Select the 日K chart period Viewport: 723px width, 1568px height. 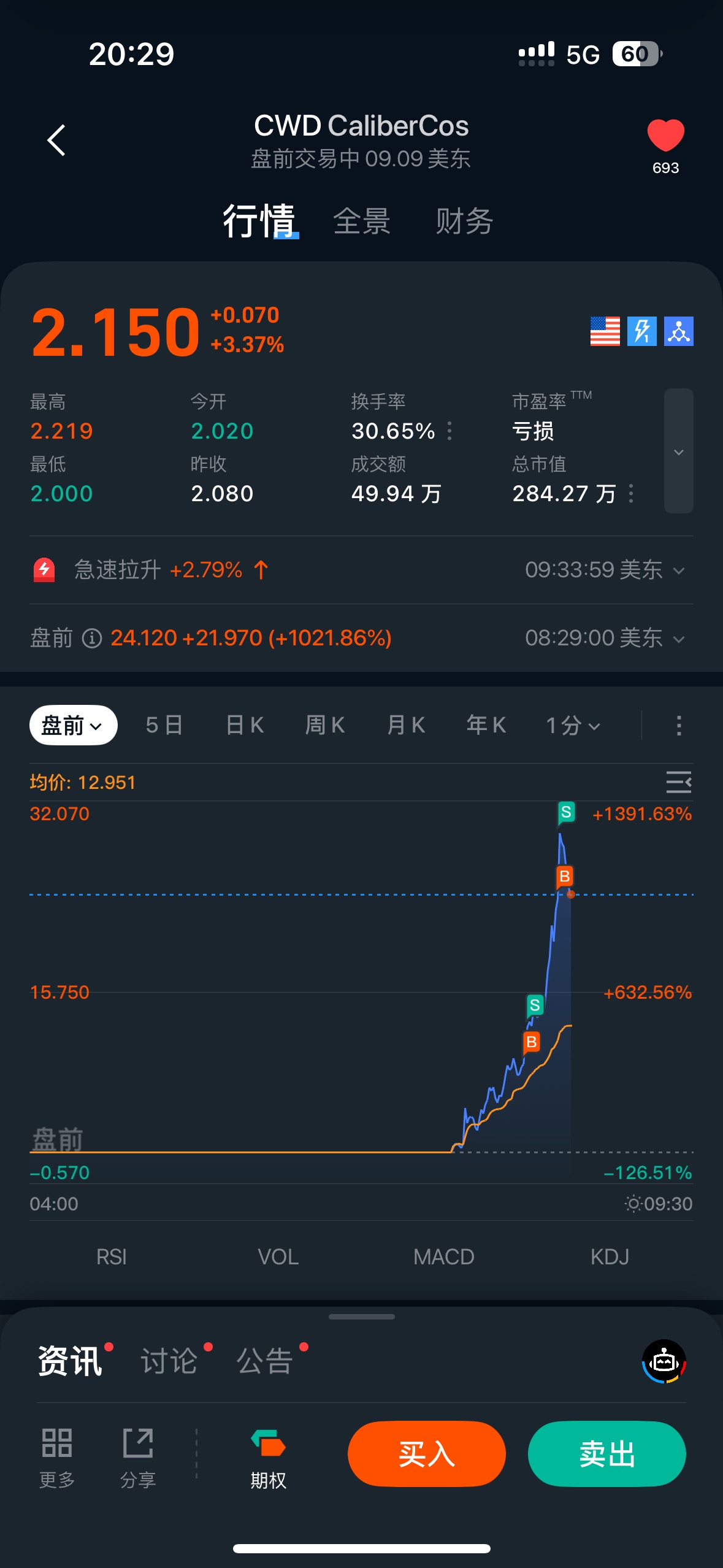(x=245, y=725)
